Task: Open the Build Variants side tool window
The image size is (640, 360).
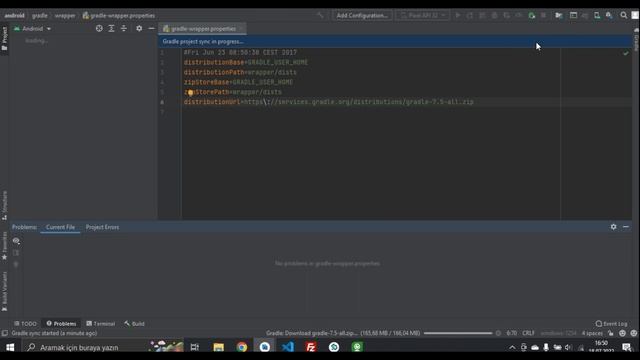Action: pos(4,291)
